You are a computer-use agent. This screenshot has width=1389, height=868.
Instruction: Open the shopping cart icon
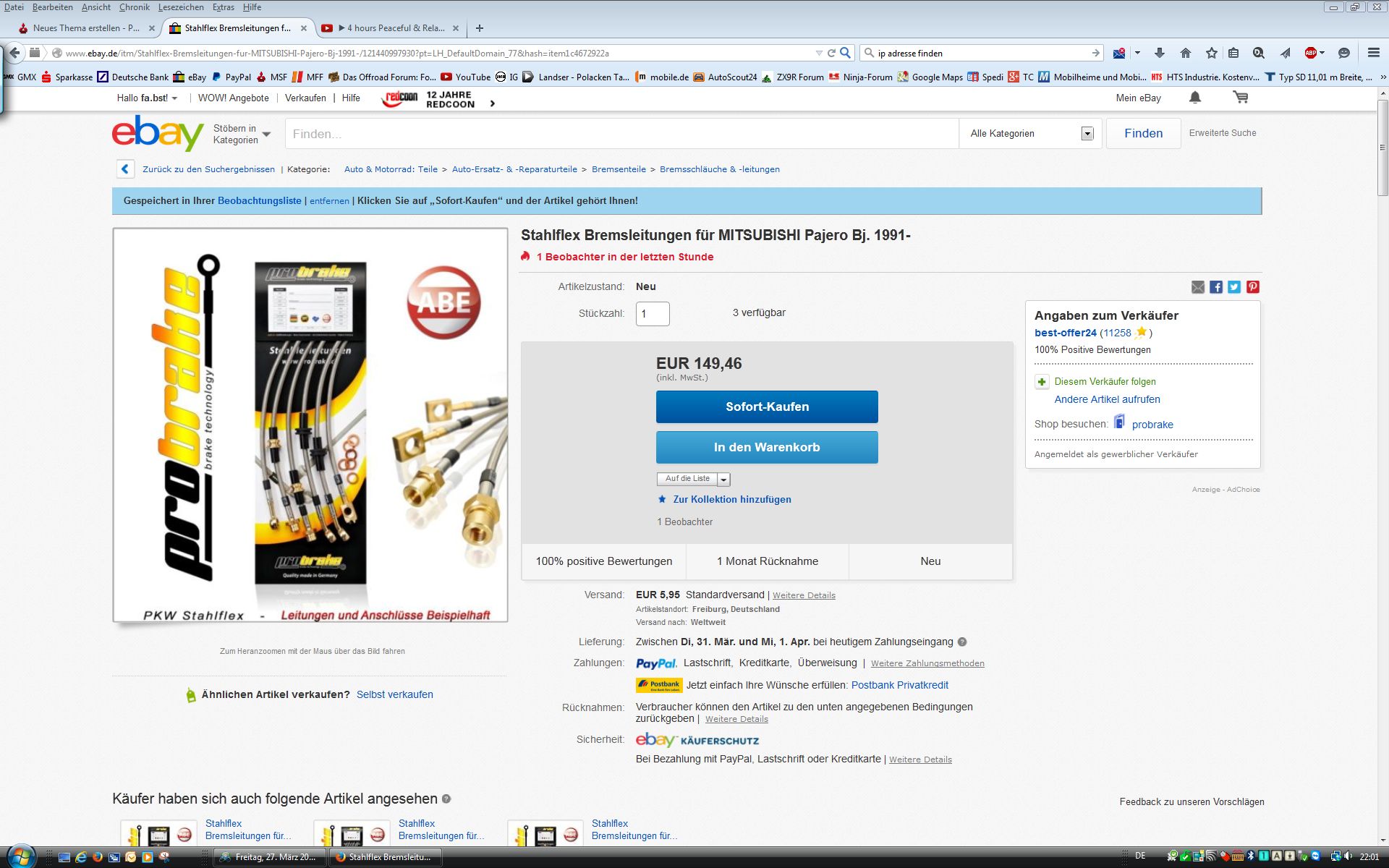pyautogui.click(x=1241, y=98)
